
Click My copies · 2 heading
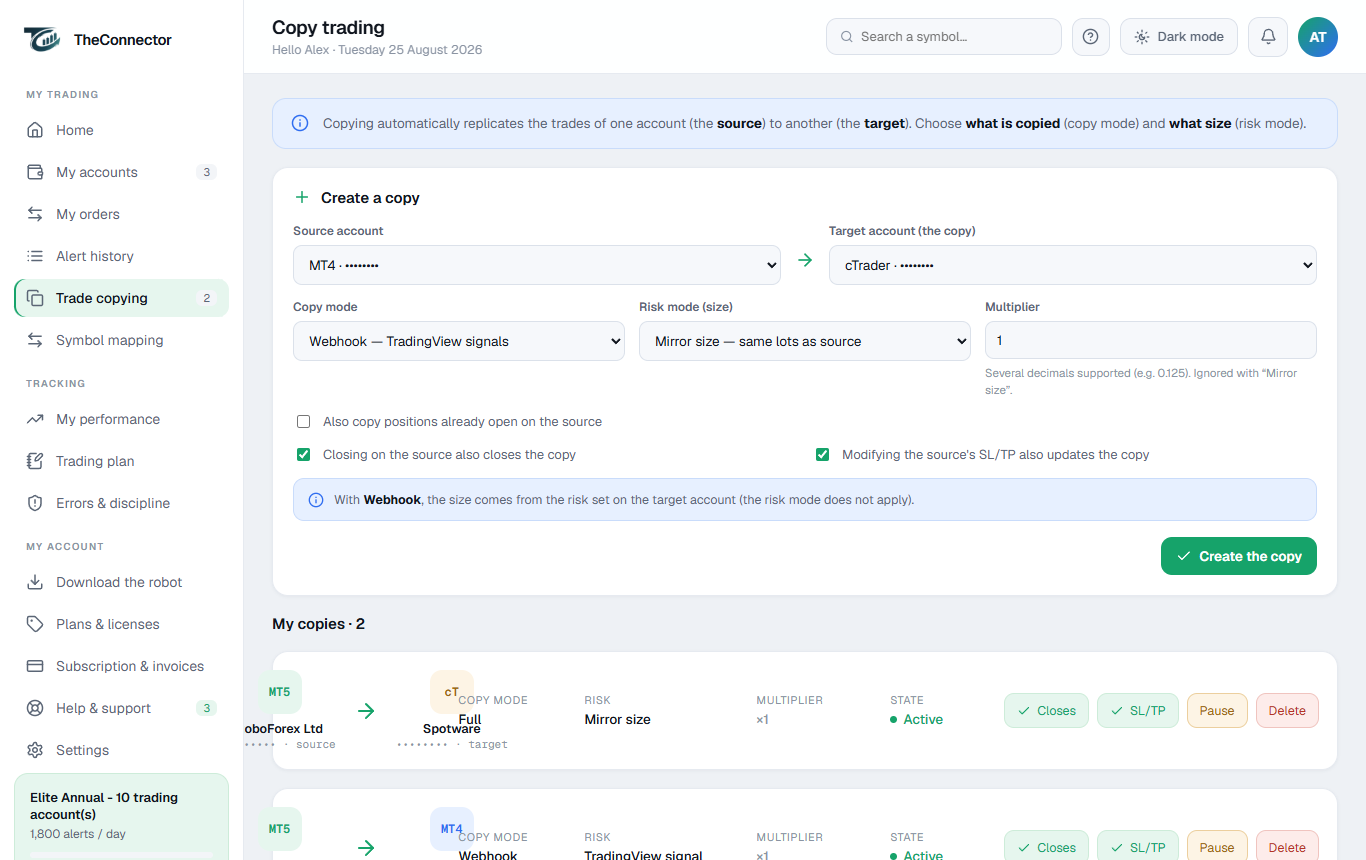[x=318, y=624]
